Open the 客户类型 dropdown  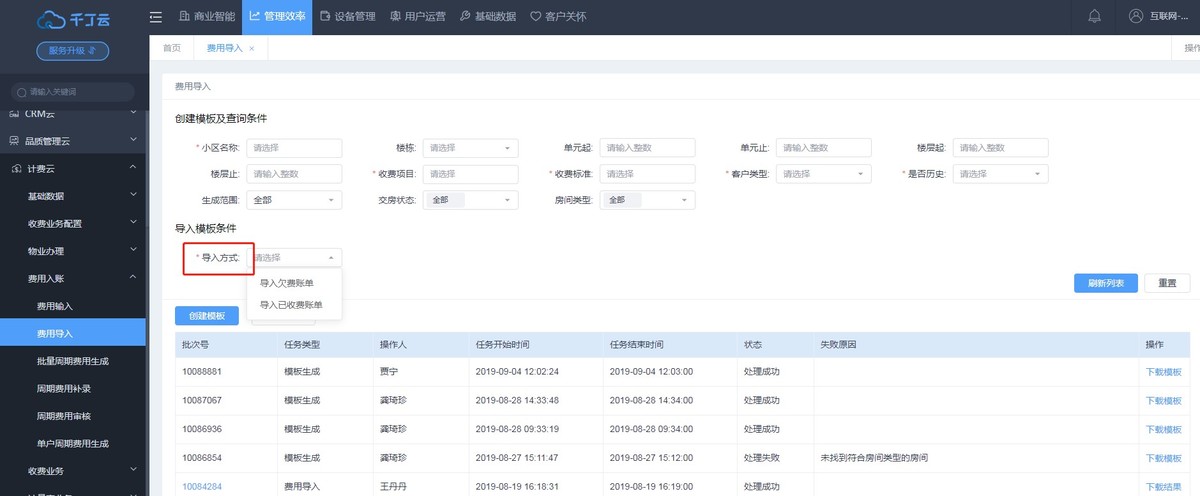tap(824, 174)
